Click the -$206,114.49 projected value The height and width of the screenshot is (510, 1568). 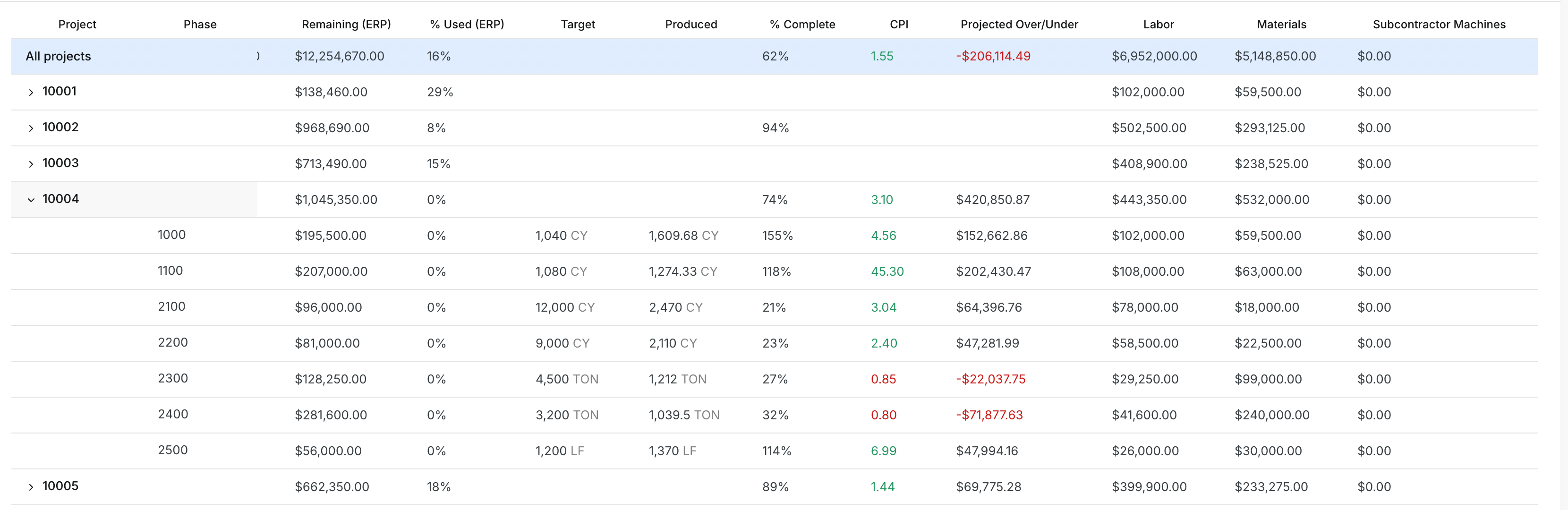[x=993, y=56]
